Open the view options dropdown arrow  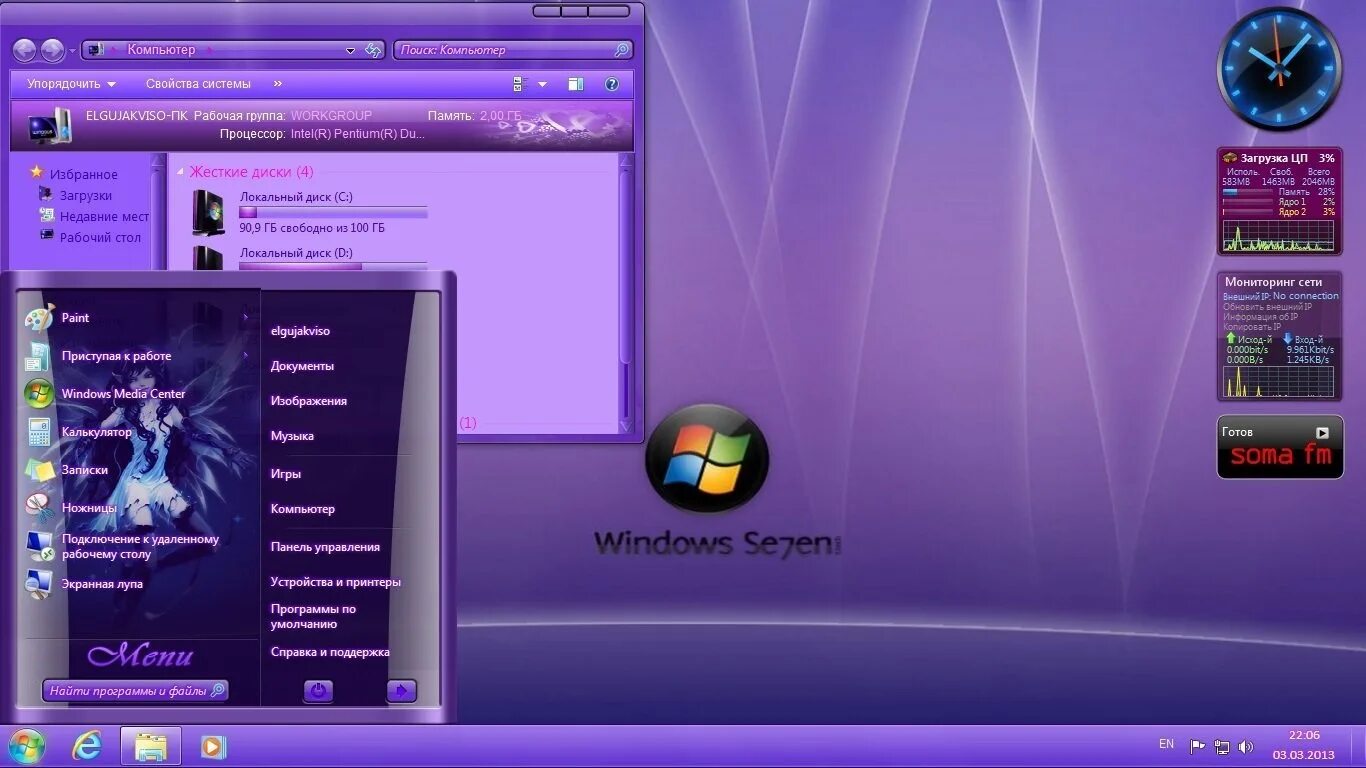[x=542, y=84]
